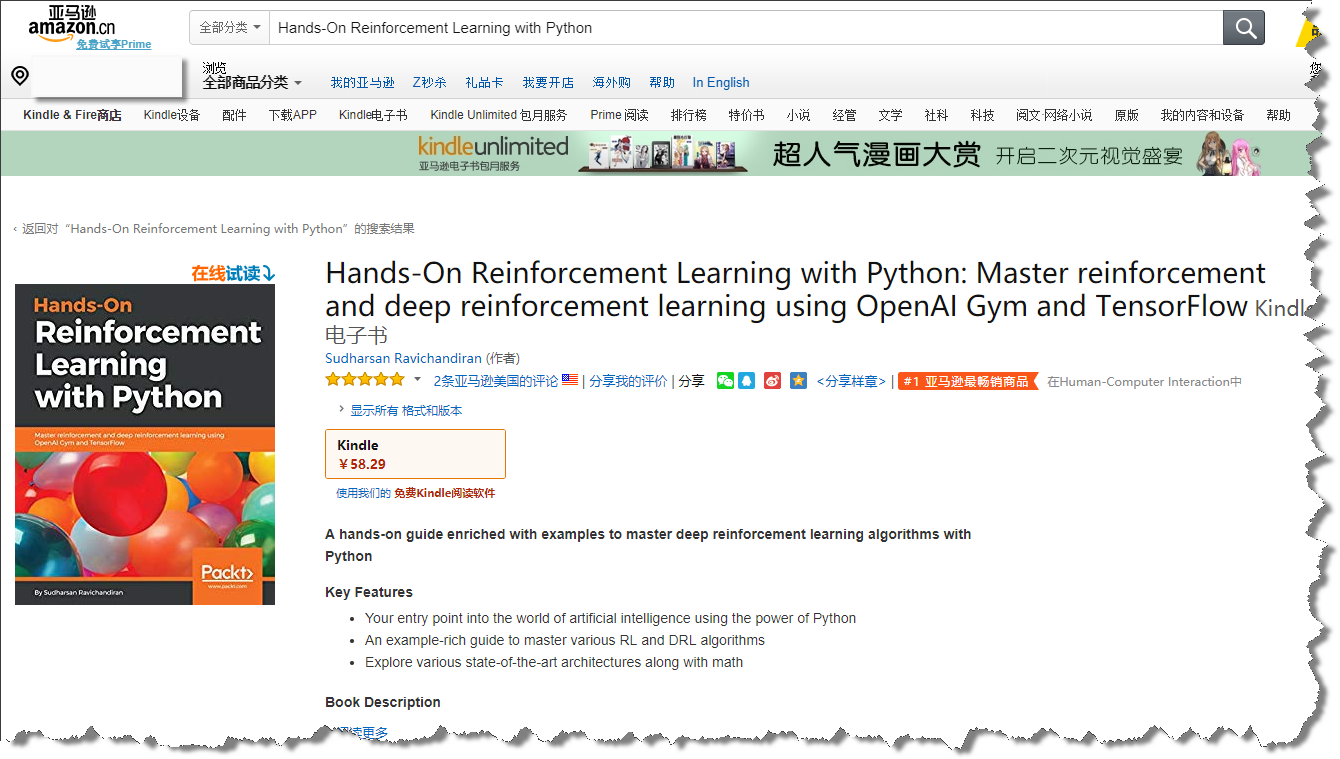
Task: Click the 分享我的评价 link
Action: pyautogui.click(x=628, y=381)
